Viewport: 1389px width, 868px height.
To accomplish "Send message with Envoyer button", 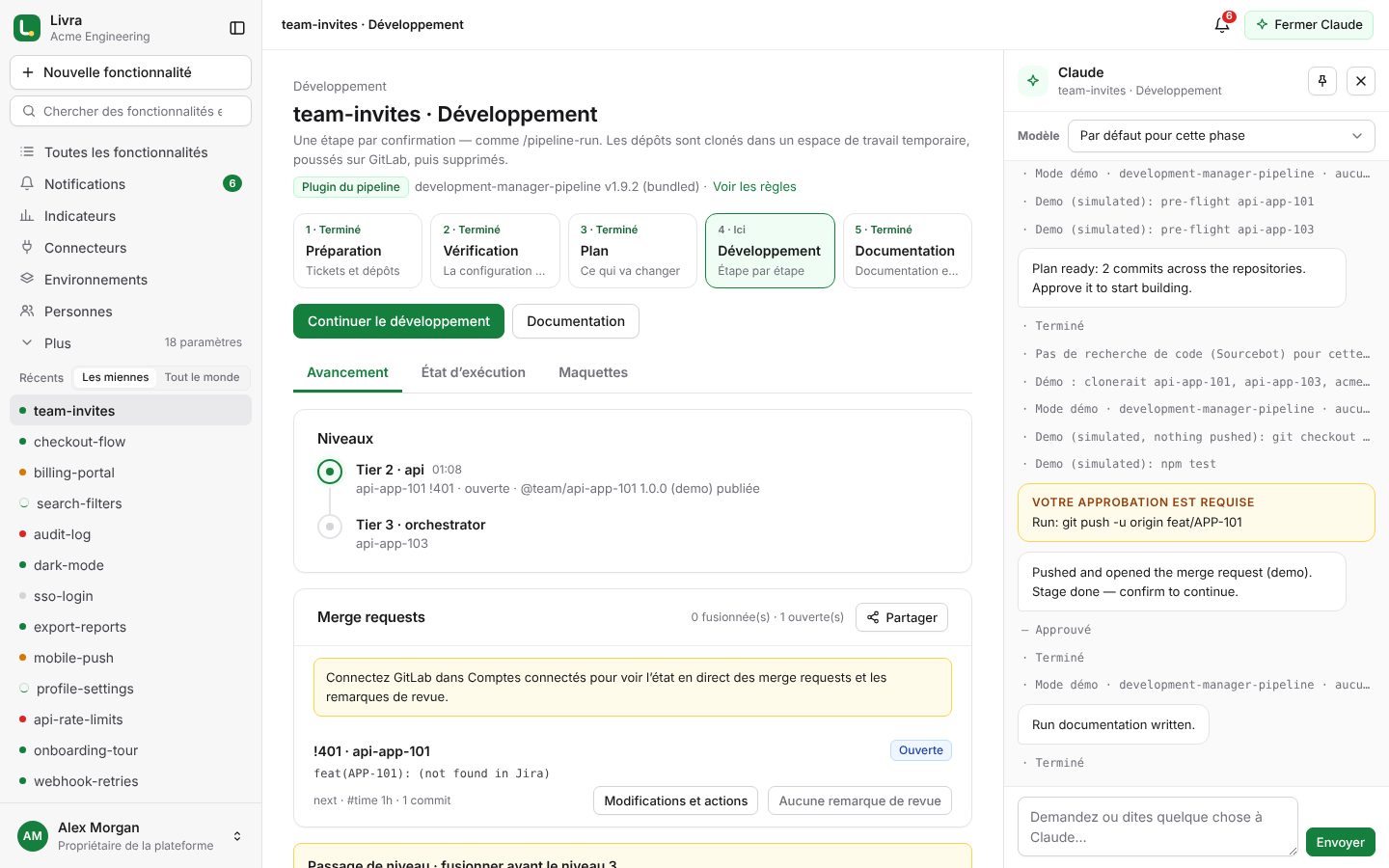I will tap(1340, 842).
